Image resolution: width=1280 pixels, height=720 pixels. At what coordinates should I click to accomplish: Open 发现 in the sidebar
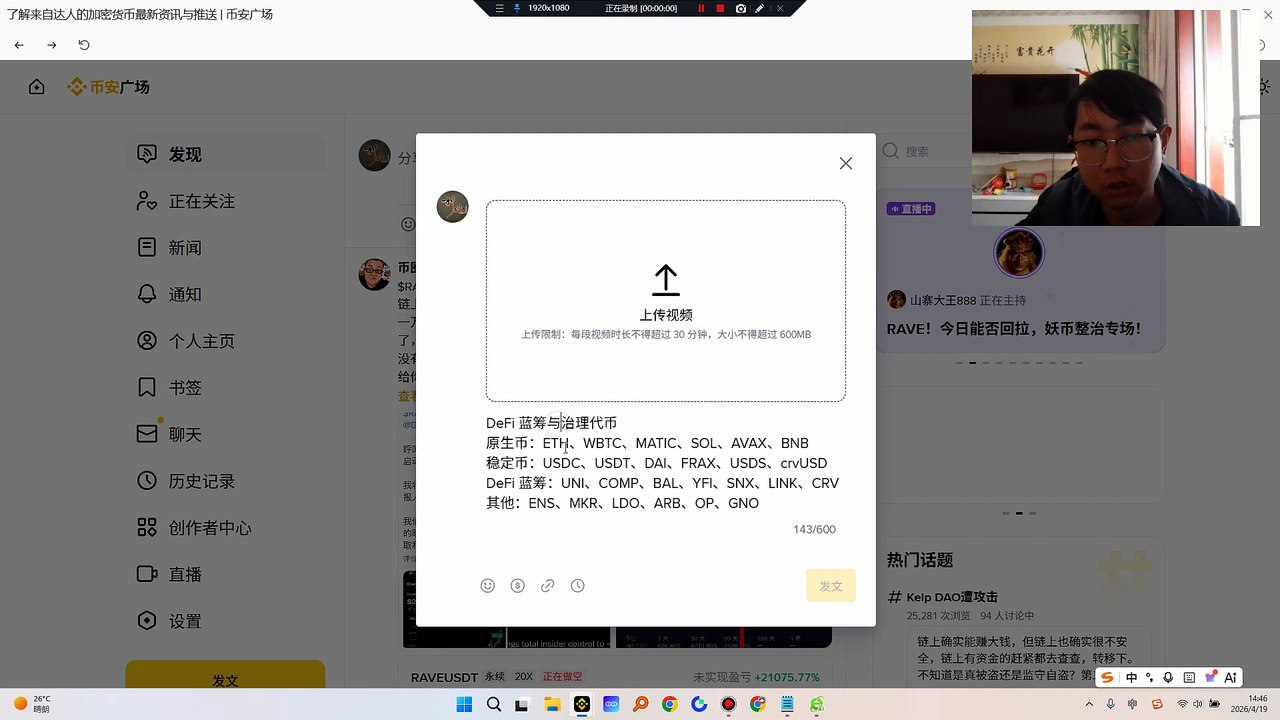point(225,154)
